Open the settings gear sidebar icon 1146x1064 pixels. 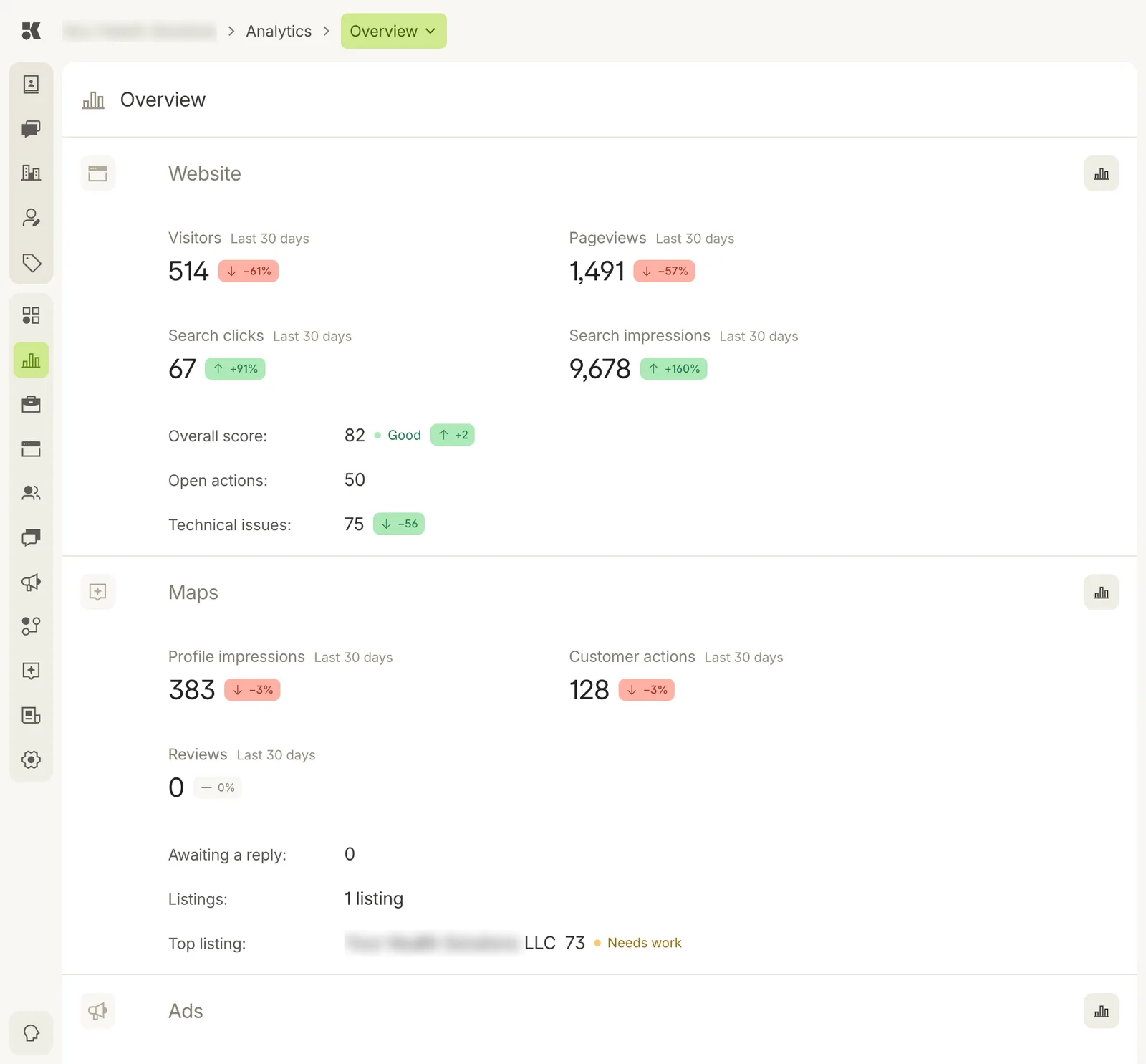point(31,759)
